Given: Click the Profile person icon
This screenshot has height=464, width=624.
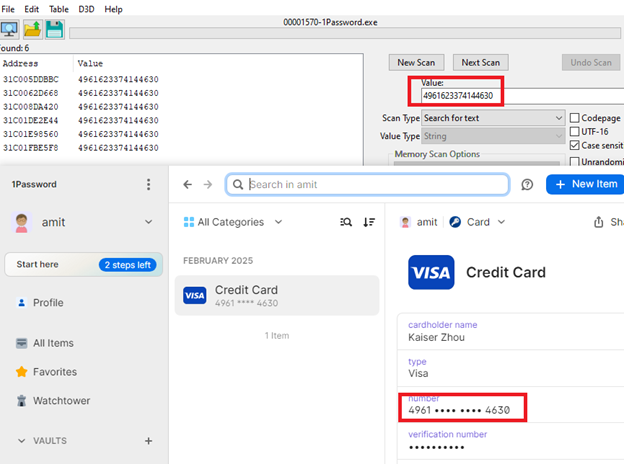Looking at the screenshot, I should tap(21, 303).
